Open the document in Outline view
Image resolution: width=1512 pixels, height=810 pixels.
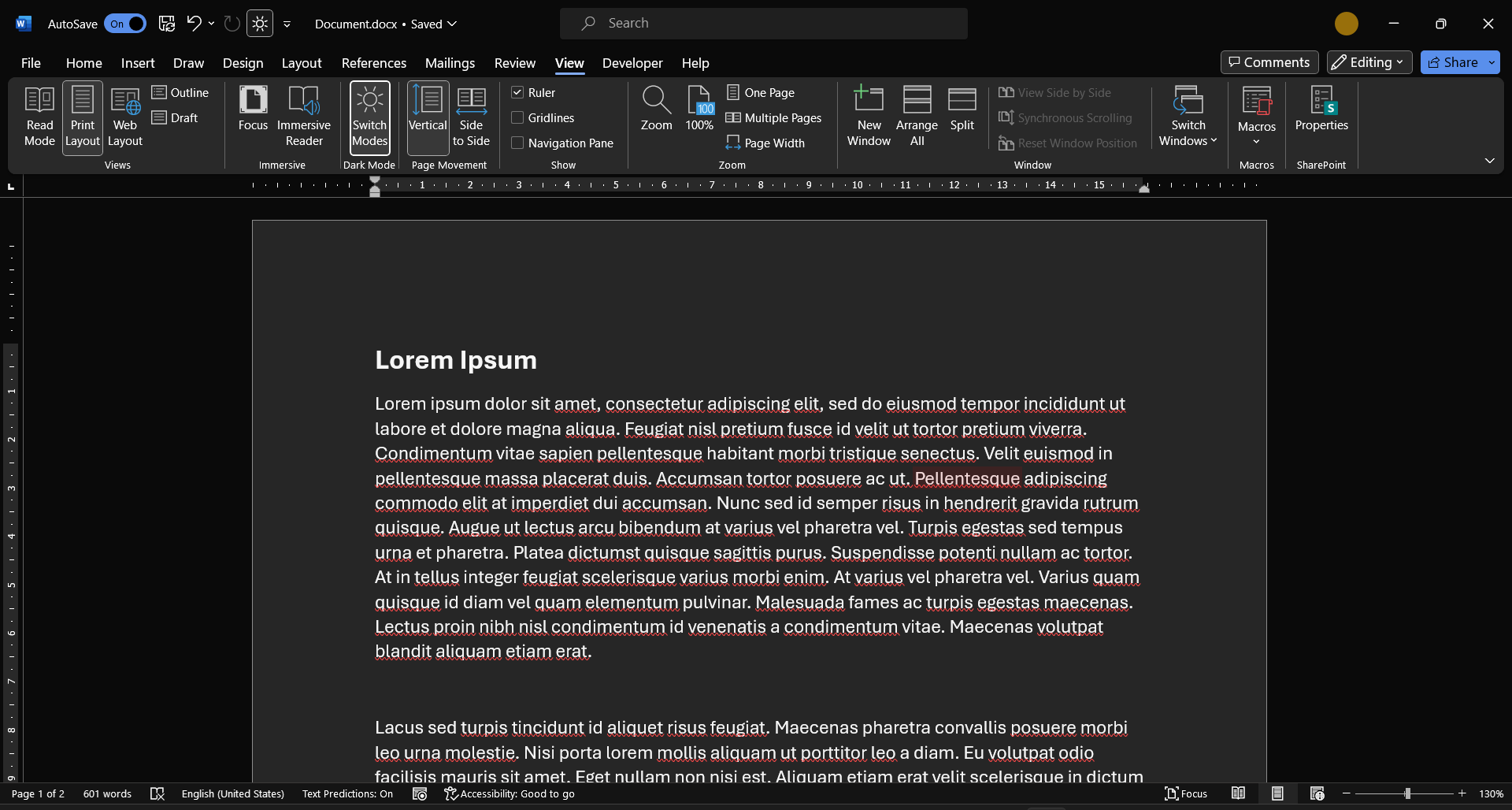tap(182, 92)
